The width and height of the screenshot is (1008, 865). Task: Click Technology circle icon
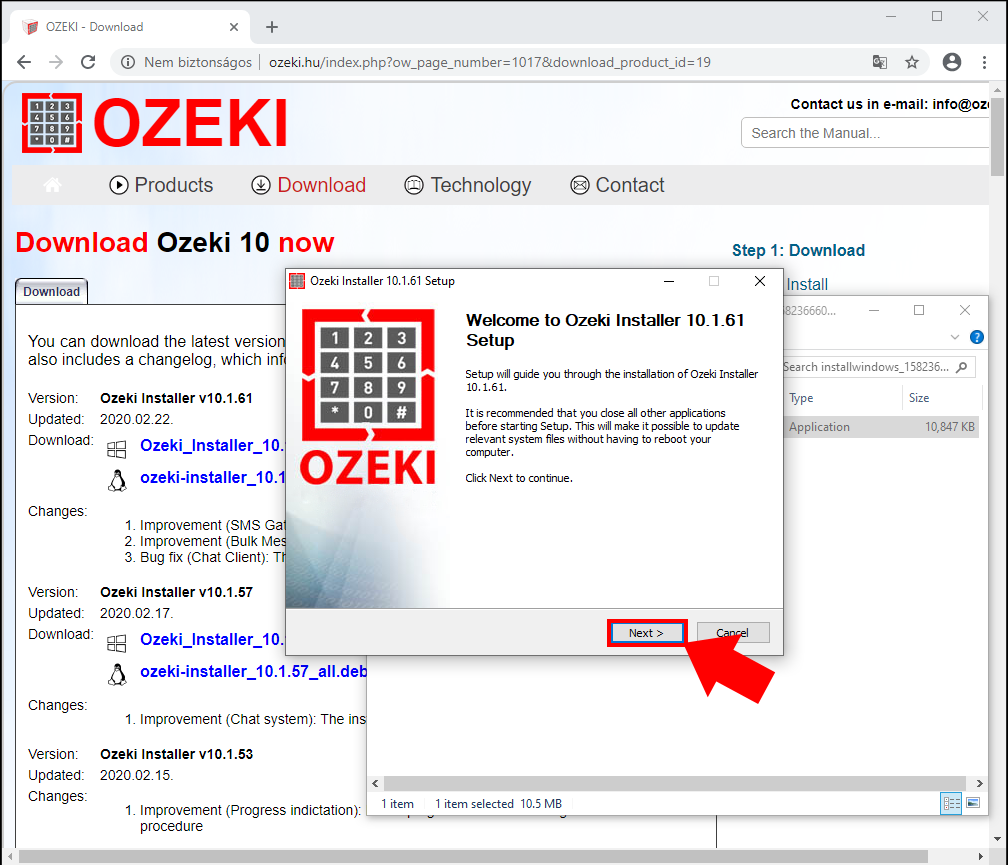click(x=413, y=185)
